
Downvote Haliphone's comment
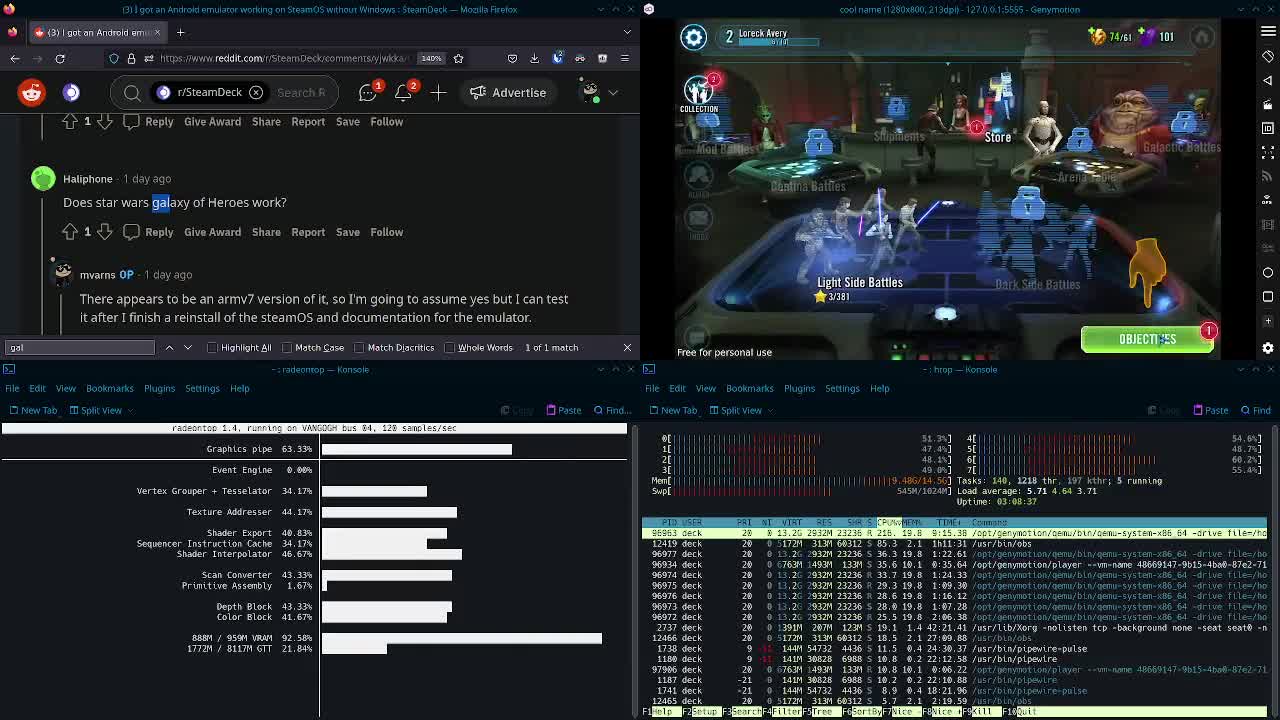coord(105,232)
